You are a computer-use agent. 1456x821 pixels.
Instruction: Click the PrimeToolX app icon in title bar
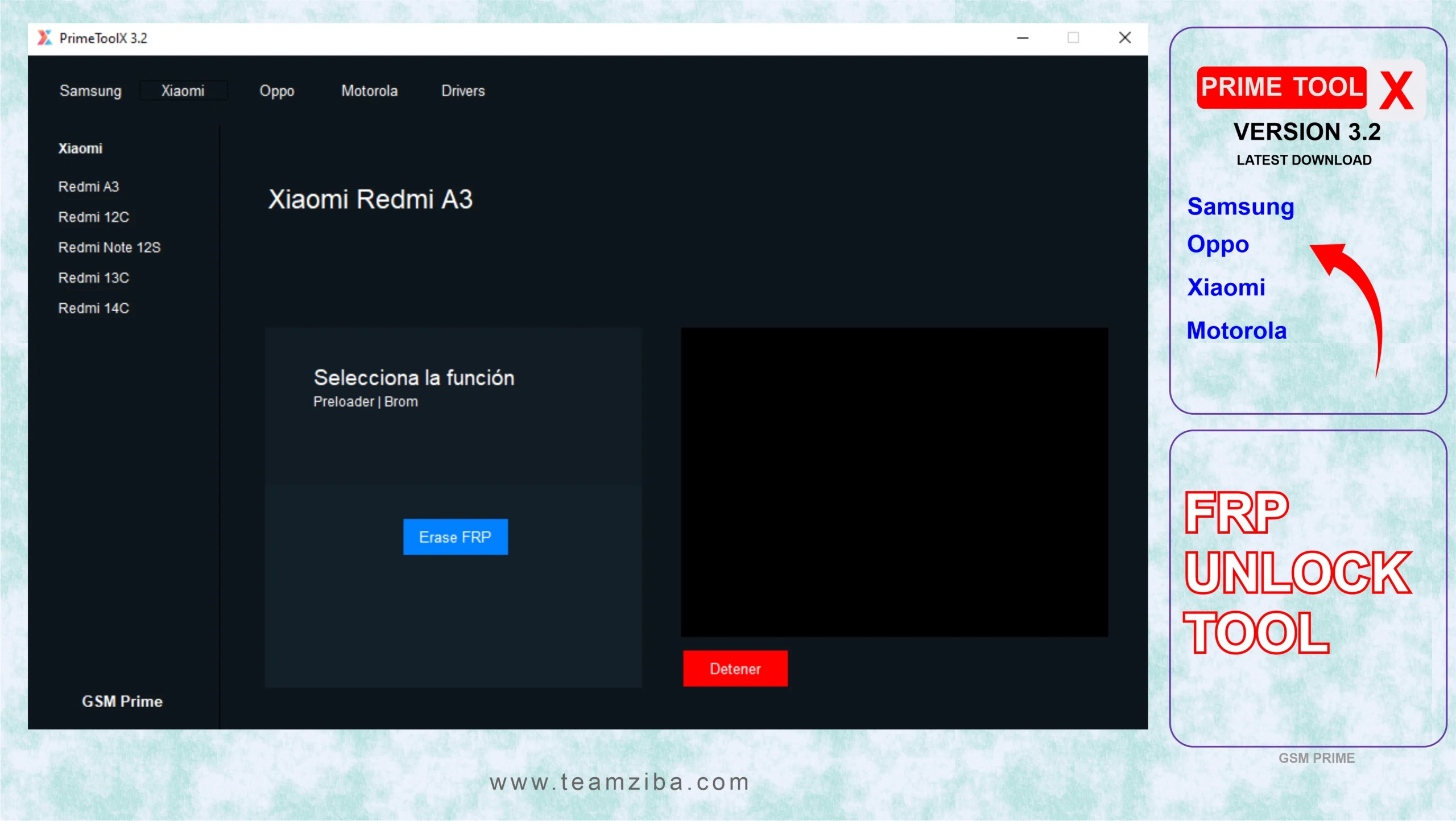[45, 38]
